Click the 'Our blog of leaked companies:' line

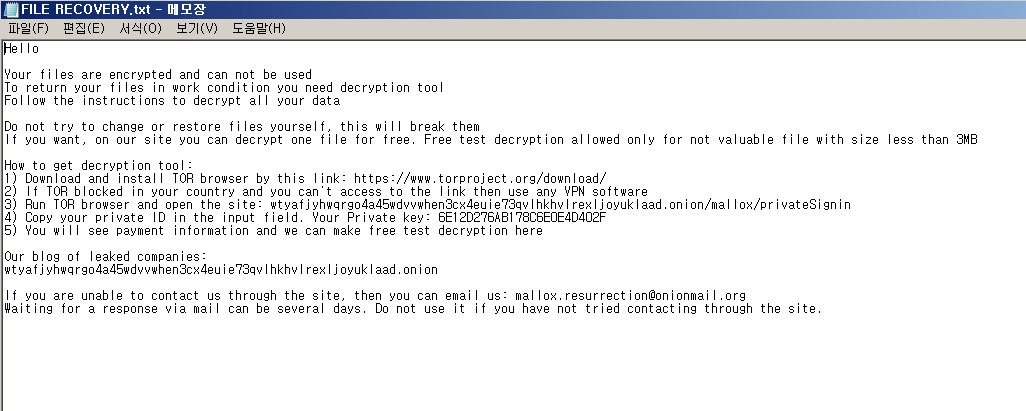pos(105,257)
